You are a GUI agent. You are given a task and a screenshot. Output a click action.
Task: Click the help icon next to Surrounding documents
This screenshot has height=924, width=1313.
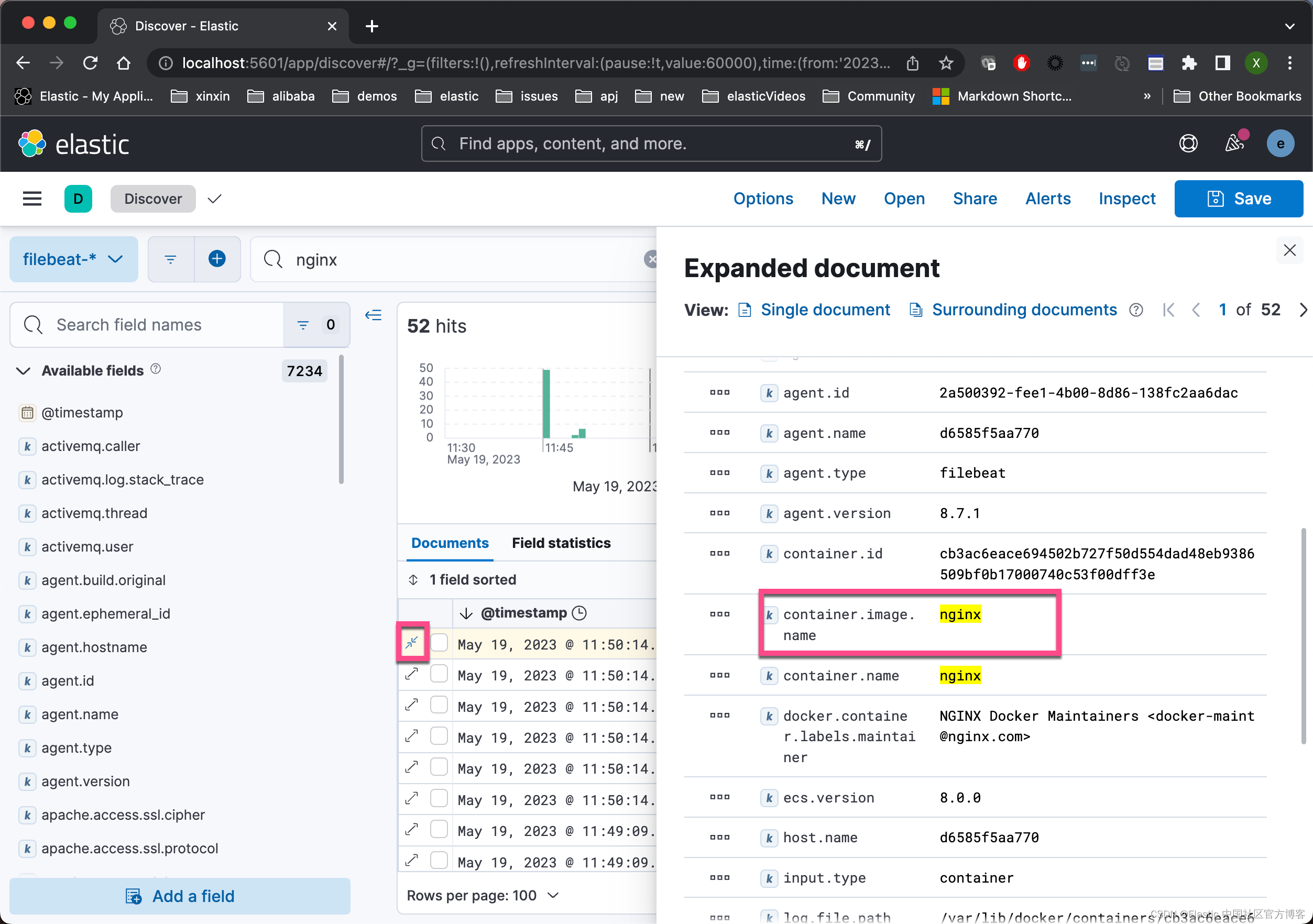1136,310
